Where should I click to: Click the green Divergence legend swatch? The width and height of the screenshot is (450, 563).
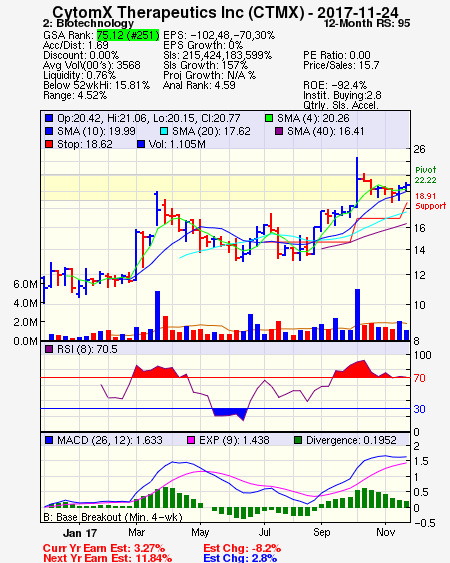click(x=298, y=440)
